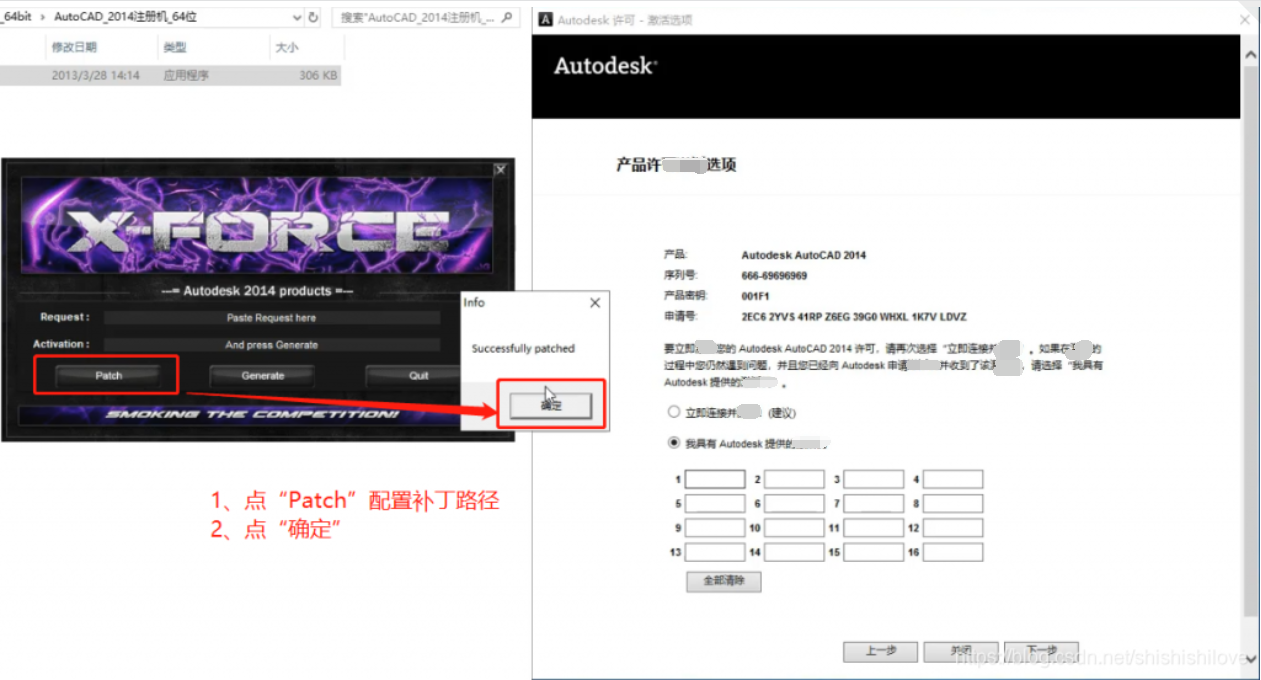This screenshot has width=1261, height=680.
Task: Refresh the Explorer folder view
Action: 314,17
